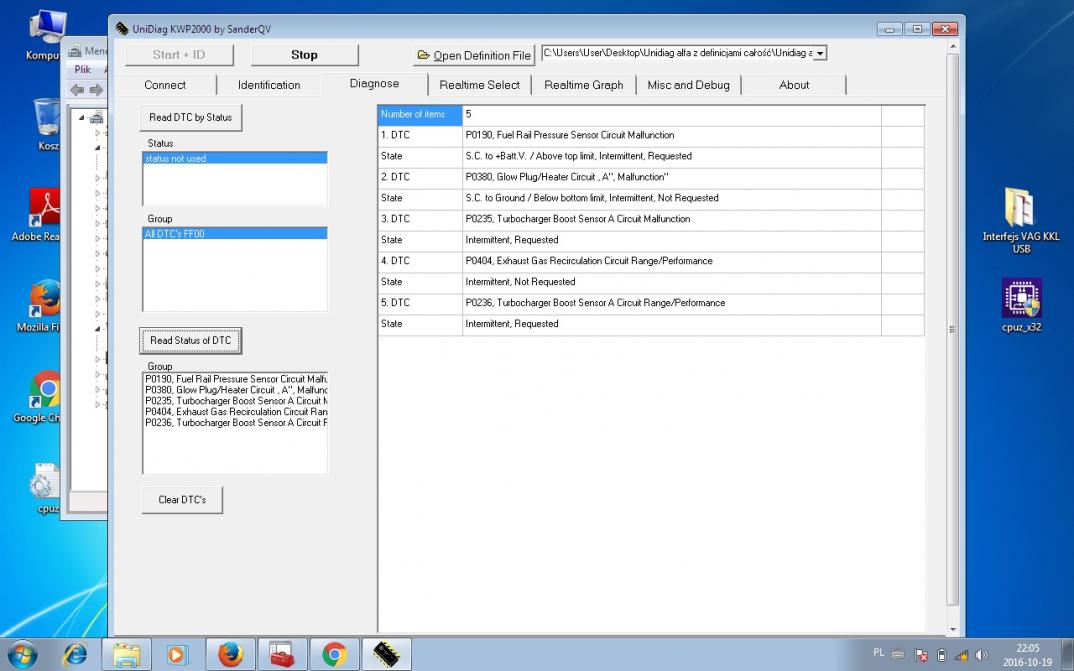Select the Interfejs VAG KKL USB folder
The width and height of the screenshot is (1074, 671).
pos(1021,220)
